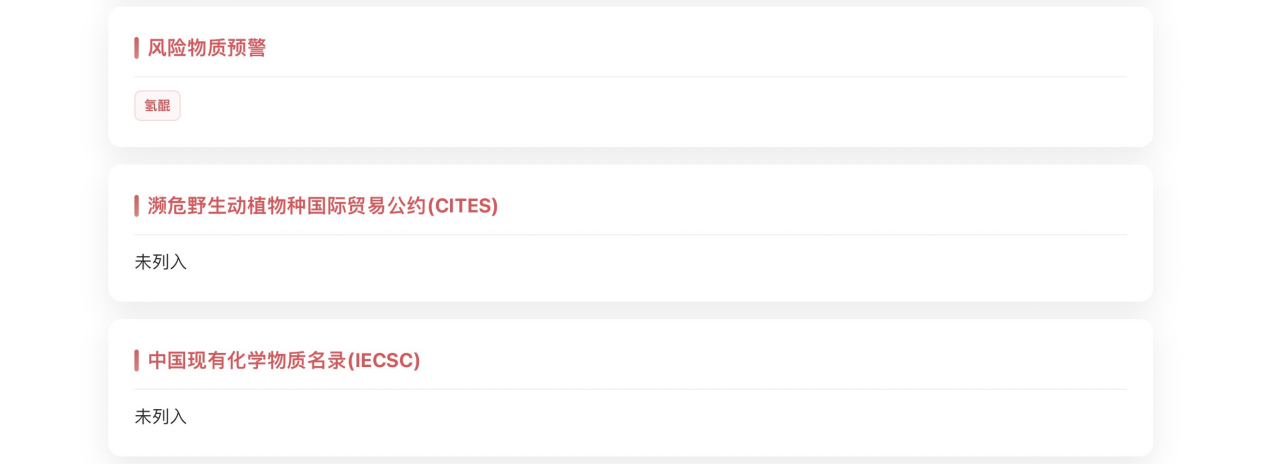Image resolution: width=1269 pixels, height=464 pixels.
Task: Click red accent bar beside 风险物质预警
Action: pyautogui.click(x=137, y=48)
